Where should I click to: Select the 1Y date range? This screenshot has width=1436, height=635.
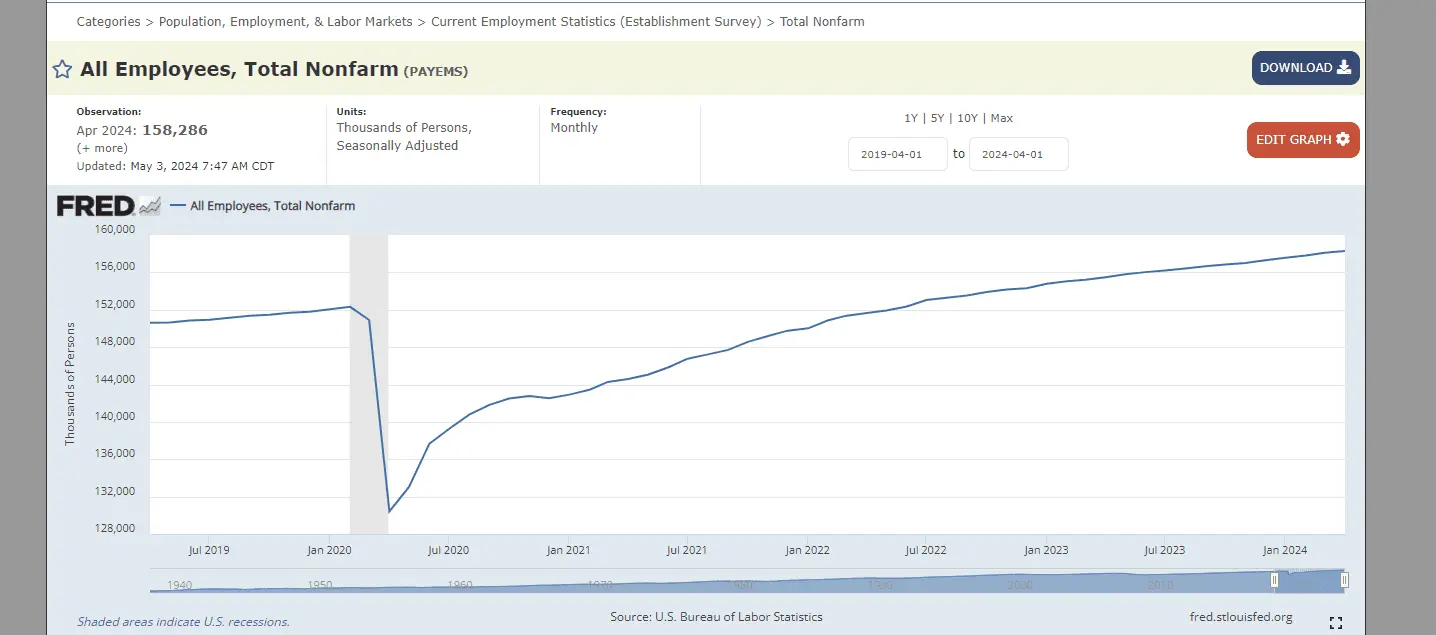pos(910,118)
